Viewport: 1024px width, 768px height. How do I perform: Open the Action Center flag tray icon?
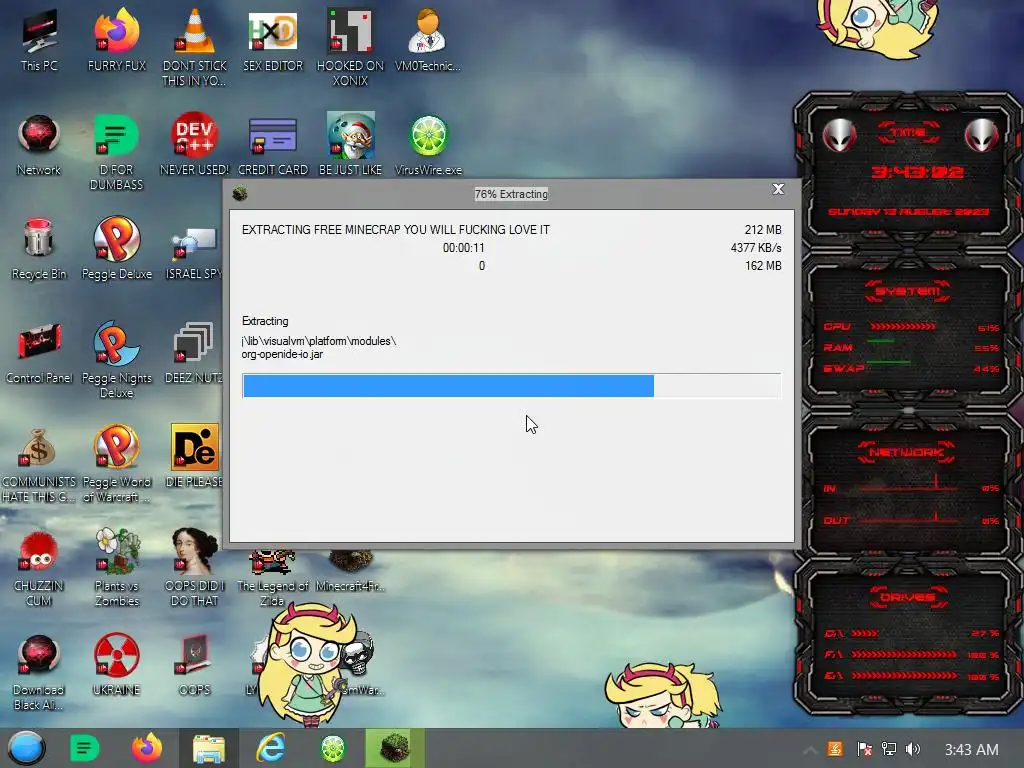(x=864, y=748)
